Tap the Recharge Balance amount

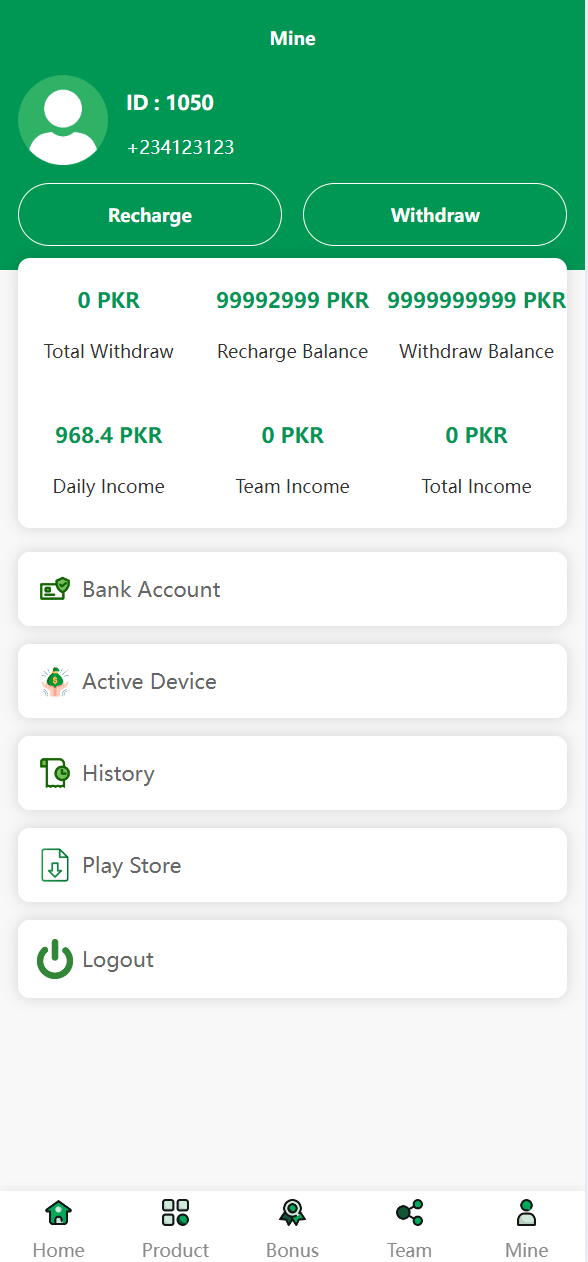pyautogui.click(x=292, y=300)
